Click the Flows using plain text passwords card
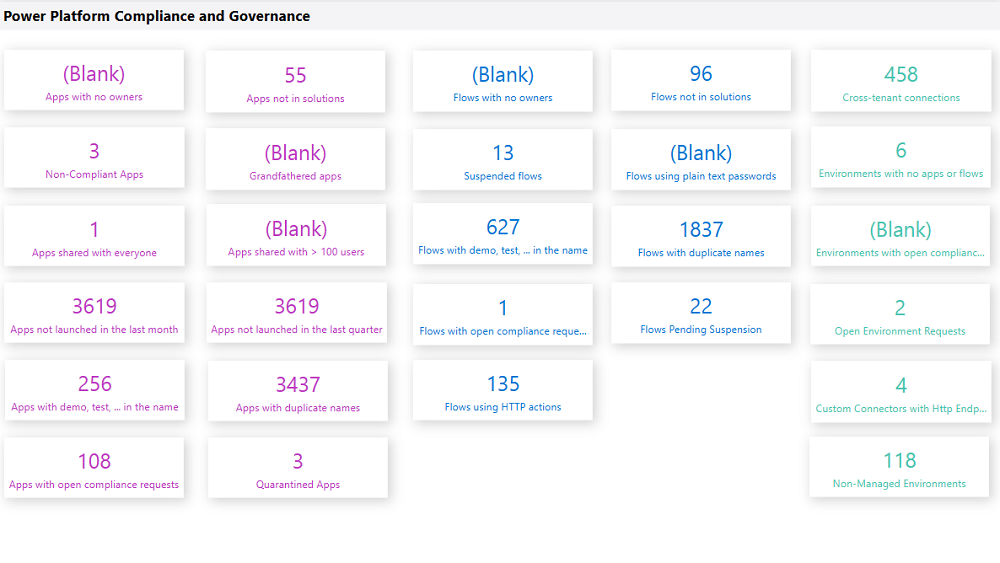The image size is (1000, 563). 701,159
